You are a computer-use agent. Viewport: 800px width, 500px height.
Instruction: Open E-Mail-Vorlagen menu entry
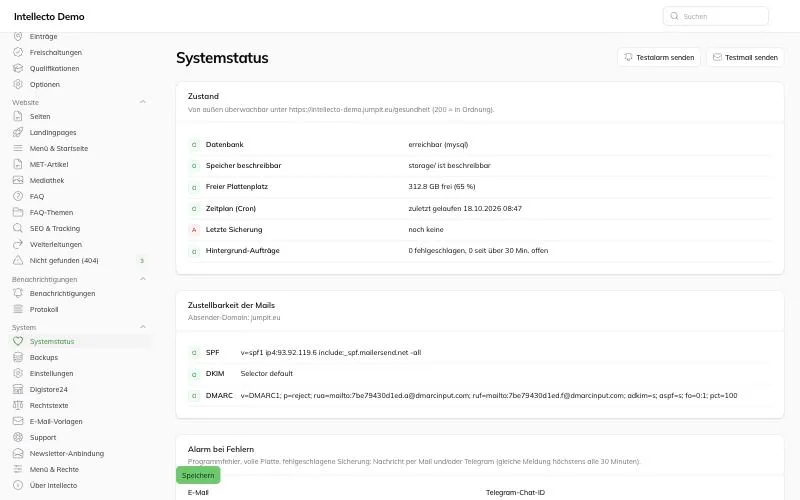pos(56,421)
